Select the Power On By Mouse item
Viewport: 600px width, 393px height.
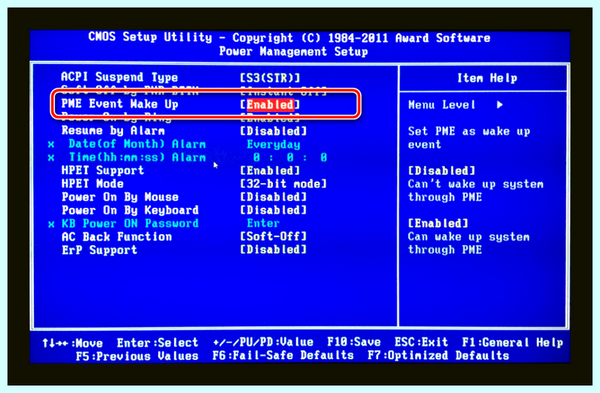pos(120,197)
